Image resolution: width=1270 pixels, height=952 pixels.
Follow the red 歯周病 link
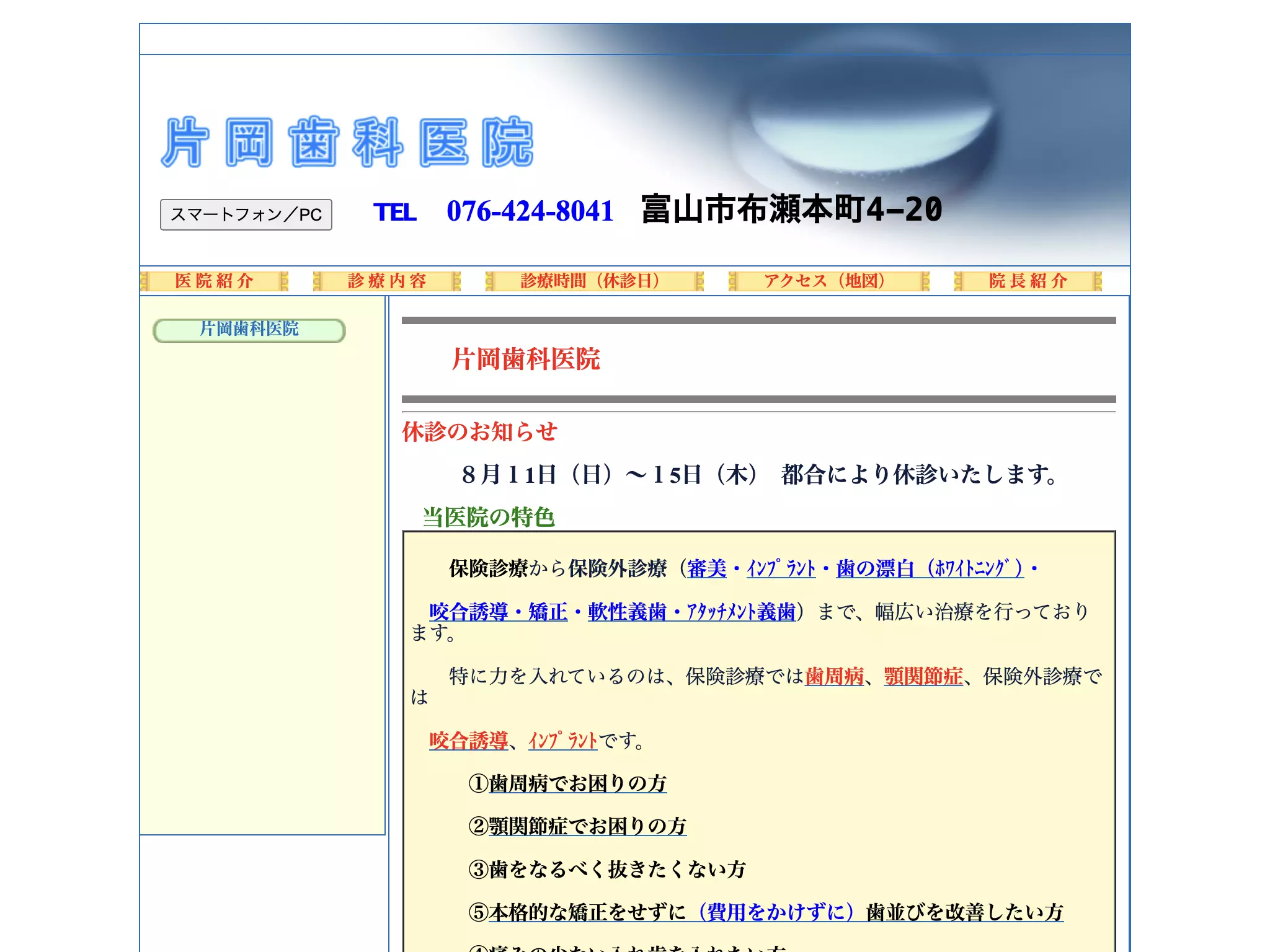pyautogui.click(x=834, y=676)
